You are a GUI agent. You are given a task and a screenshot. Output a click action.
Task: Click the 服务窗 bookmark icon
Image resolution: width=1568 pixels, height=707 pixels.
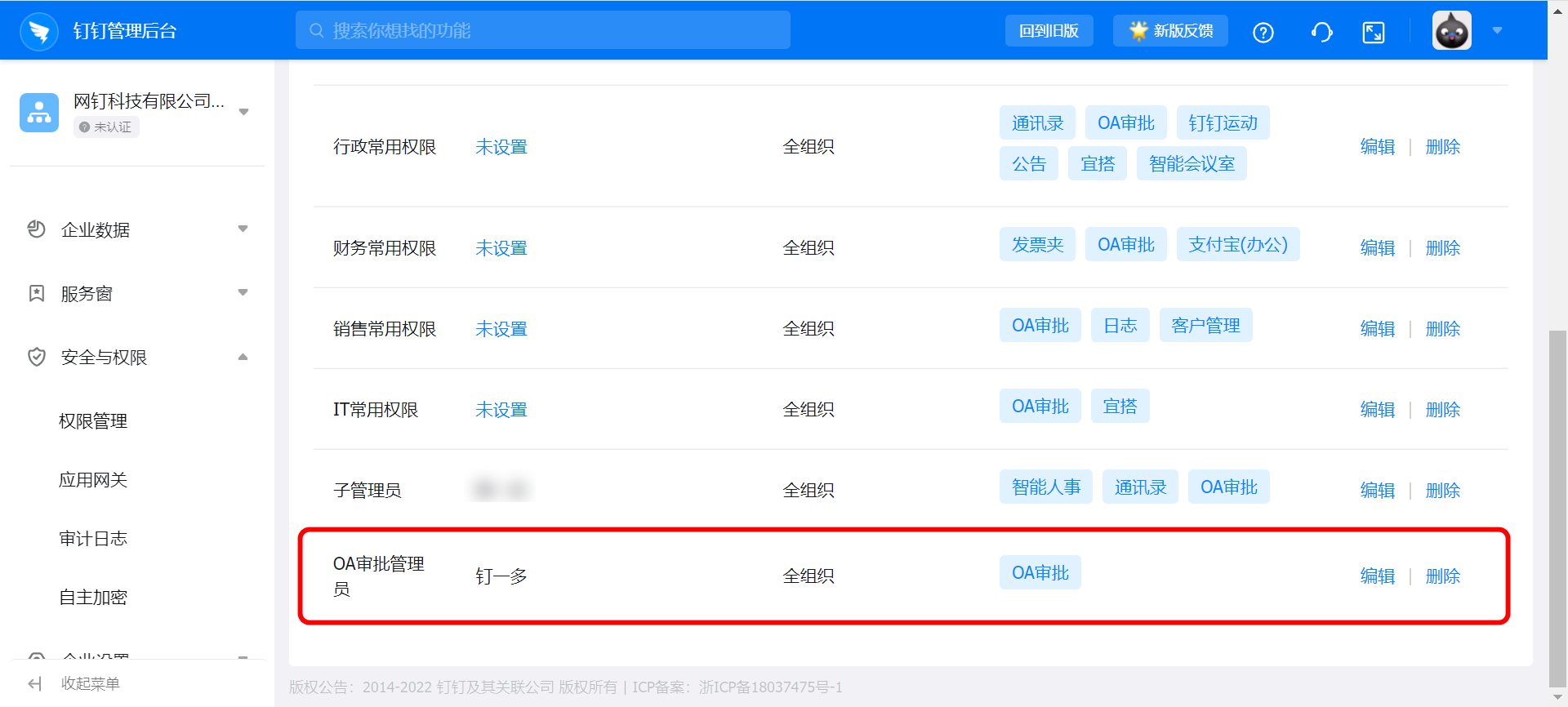pos(37,293)
